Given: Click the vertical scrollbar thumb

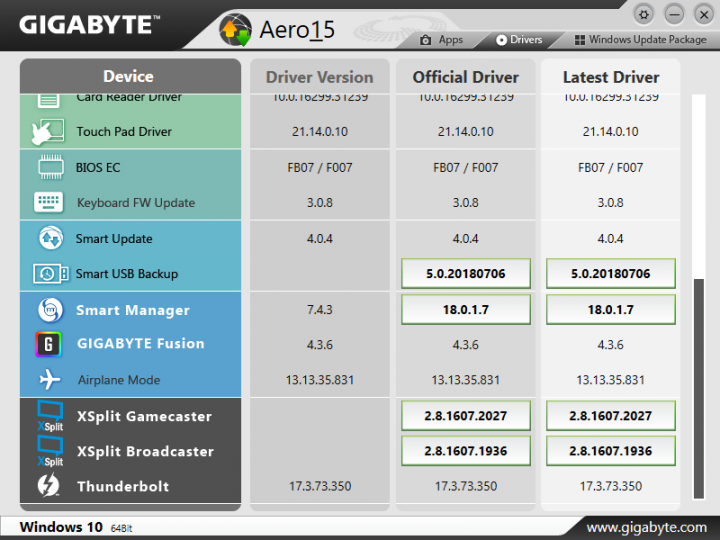Looking at the screenshot, I should 698,388.
